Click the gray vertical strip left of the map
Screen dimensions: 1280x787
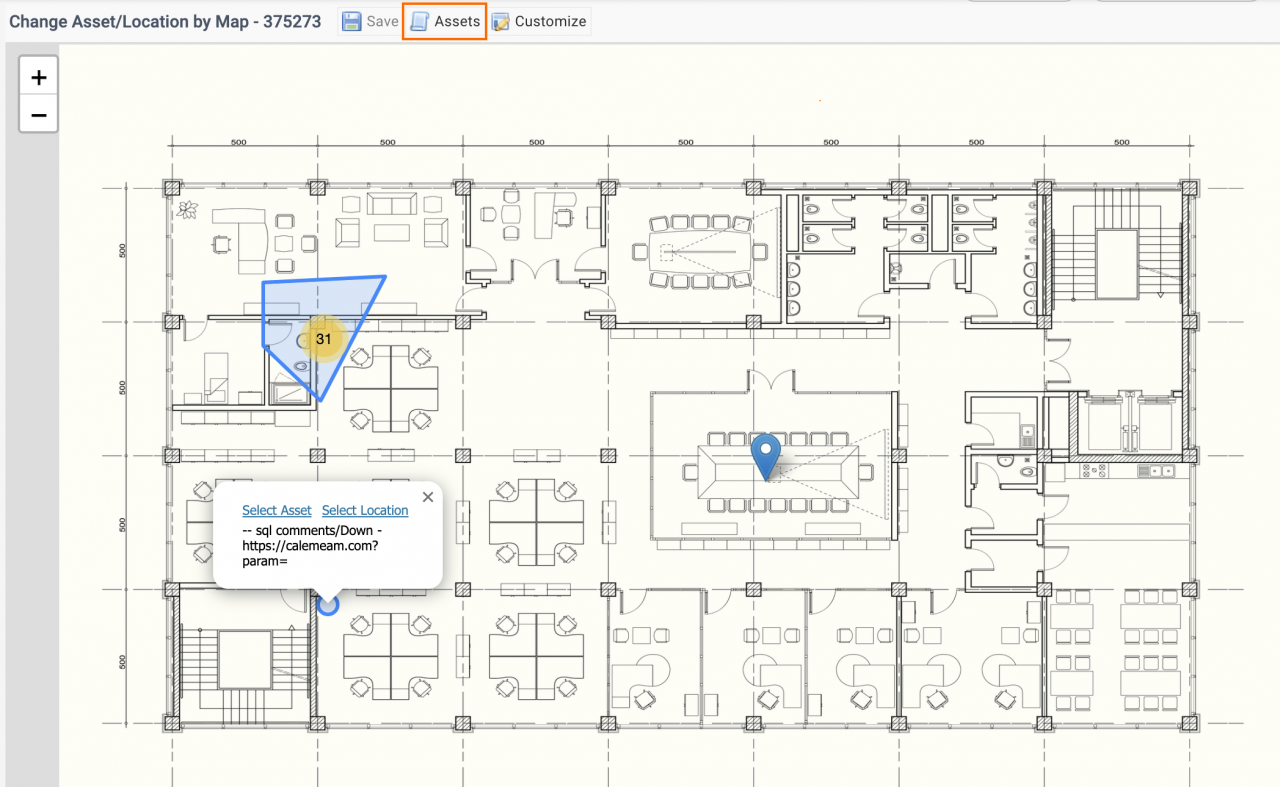coord(29,450)
